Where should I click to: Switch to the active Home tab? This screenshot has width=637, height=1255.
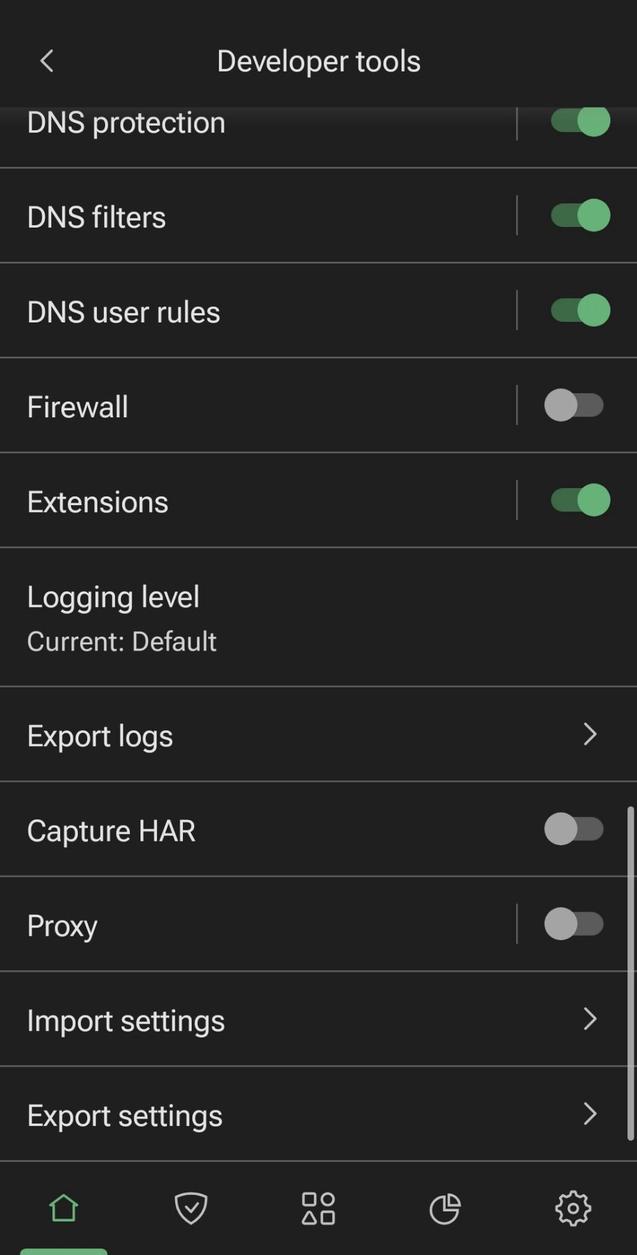[x=62, y=1207]
